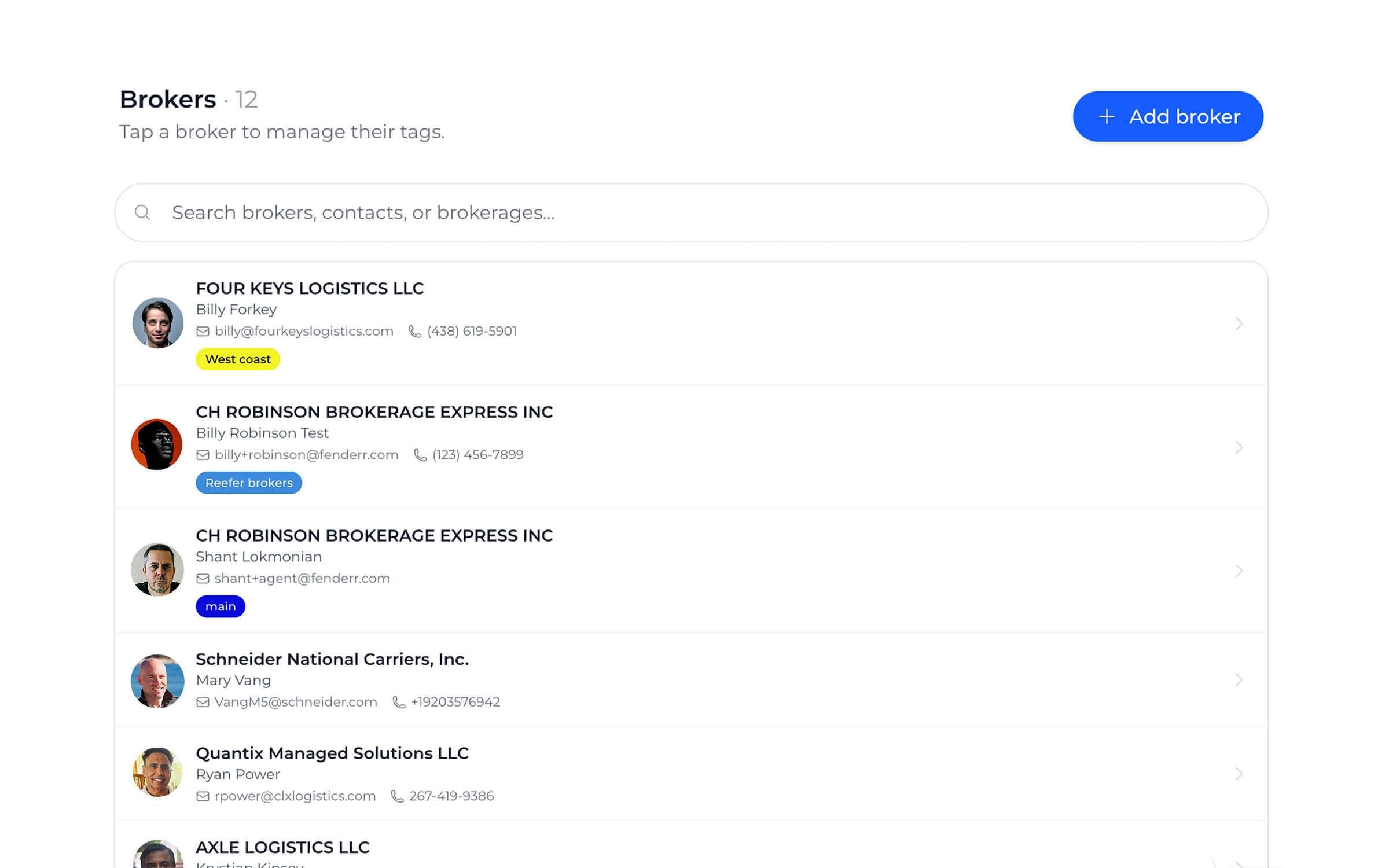
Task: Click the Add broker button
Action: [1168, 116]
